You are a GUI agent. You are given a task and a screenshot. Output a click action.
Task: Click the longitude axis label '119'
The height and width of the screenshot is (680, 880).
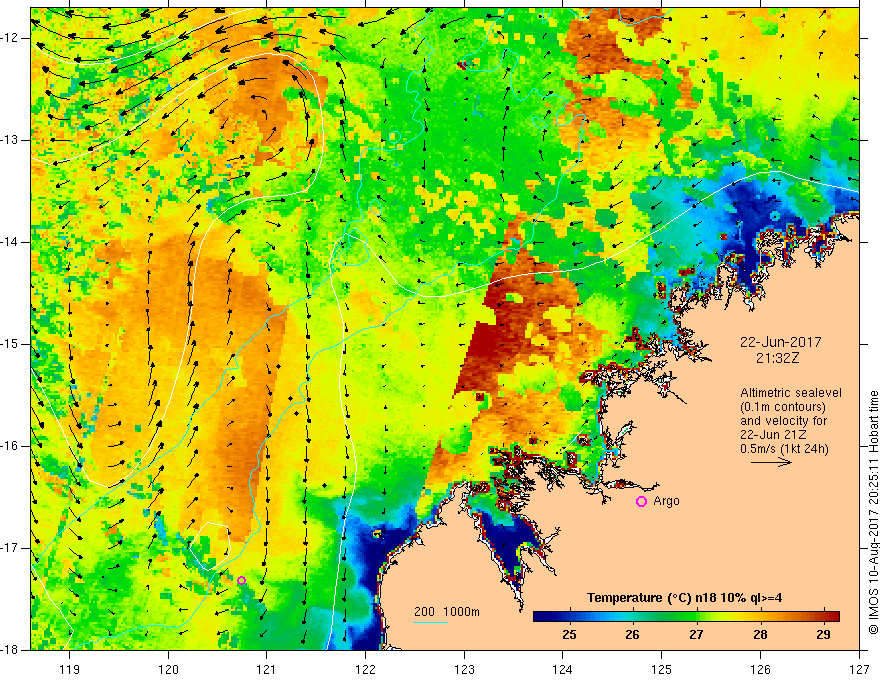pyautogui.click(x=70, y=669)
